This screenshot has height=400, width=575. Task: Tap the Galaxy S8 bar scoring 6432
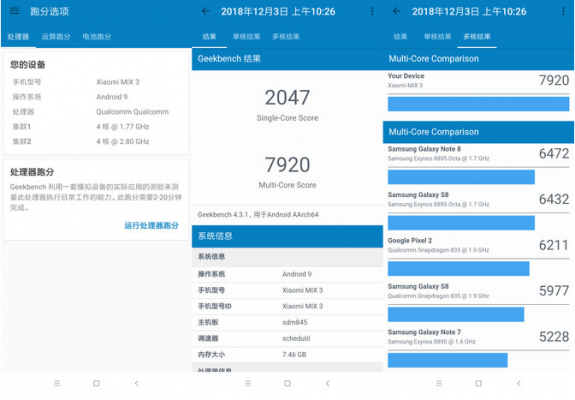coord(461,223)
